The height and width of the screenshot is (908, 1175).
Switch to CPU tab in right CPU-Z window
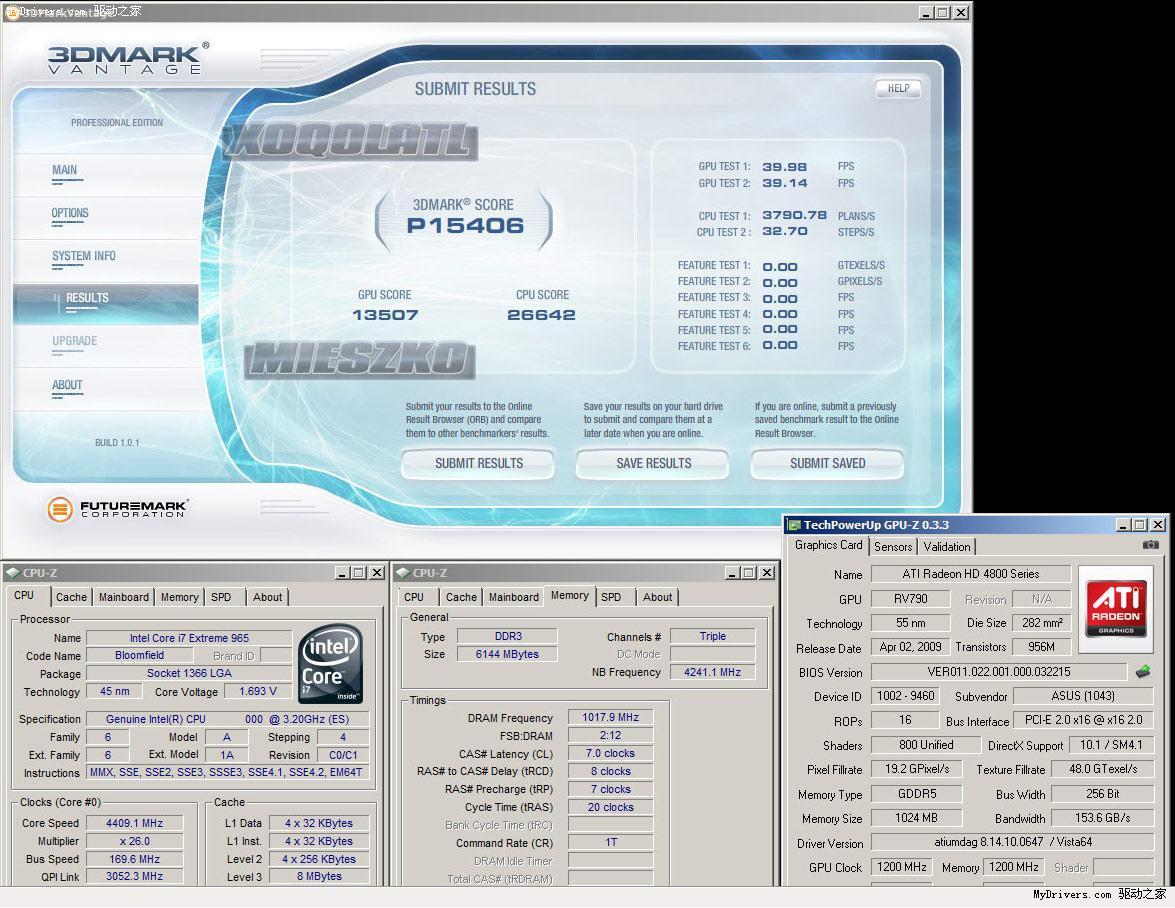coord(414,597)
